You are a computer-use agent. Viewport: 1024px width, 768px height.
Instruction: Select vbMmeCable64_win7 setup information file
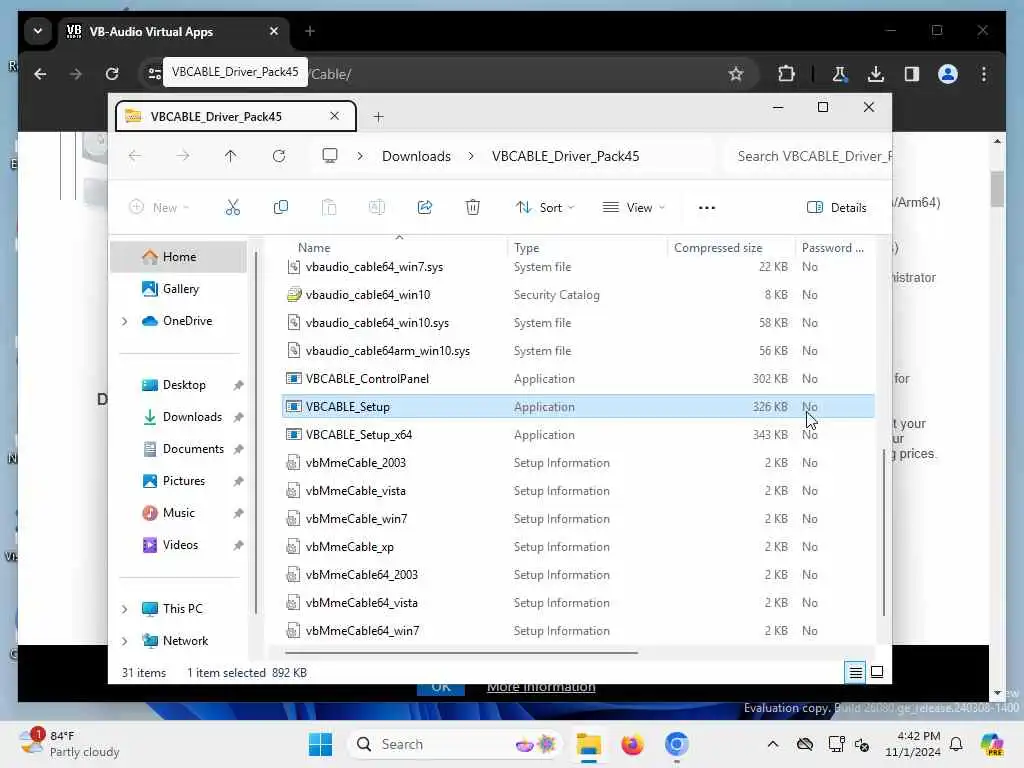[578, 631]
